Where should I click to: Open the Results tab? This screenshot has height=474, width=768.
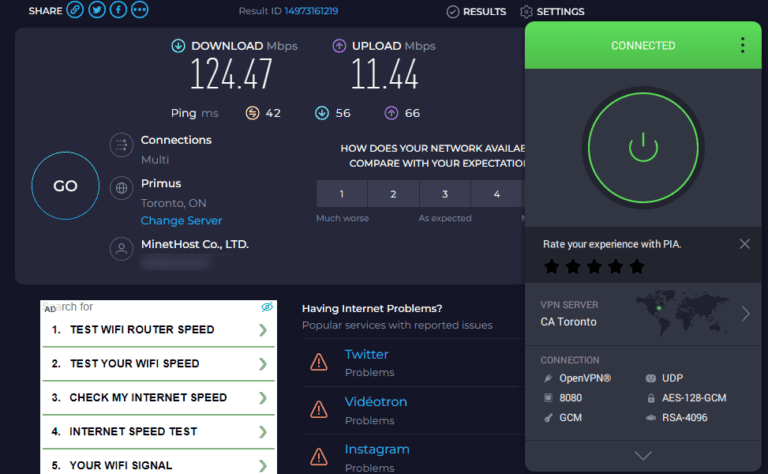coord(476,12)
